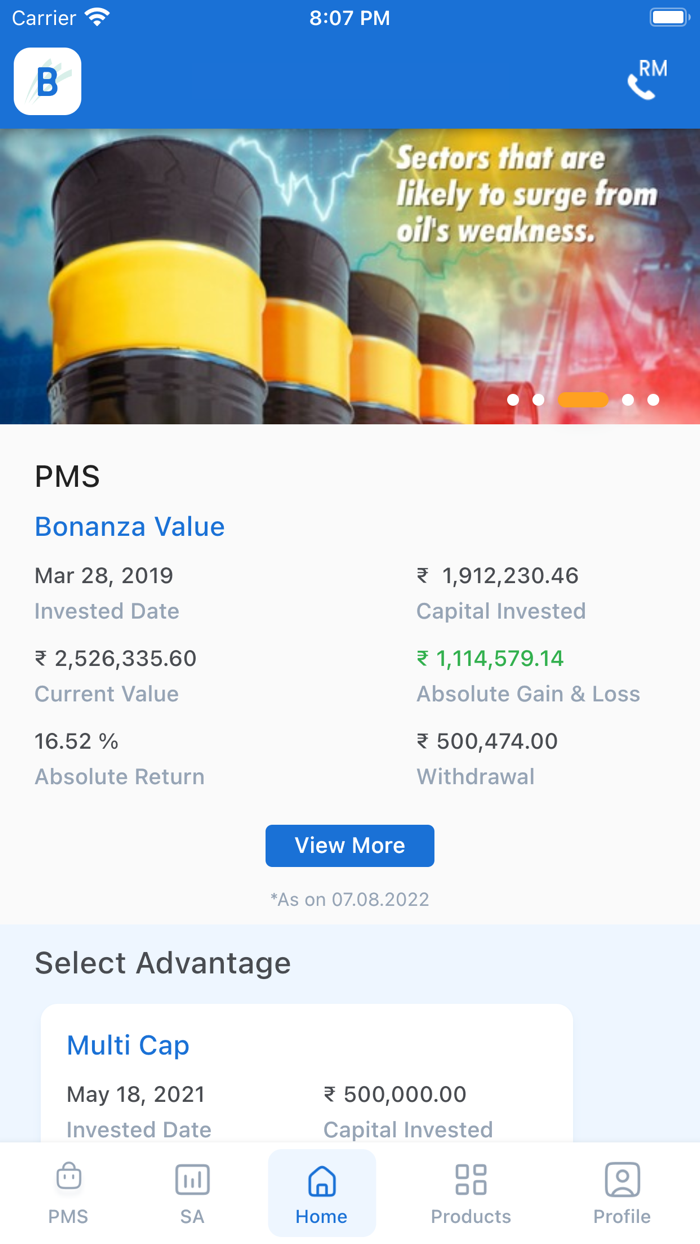Image resolution: width=700 pixels, height=1244 pixels.
Task: Switch to the Profile tab
Action: coord(622,1193)
